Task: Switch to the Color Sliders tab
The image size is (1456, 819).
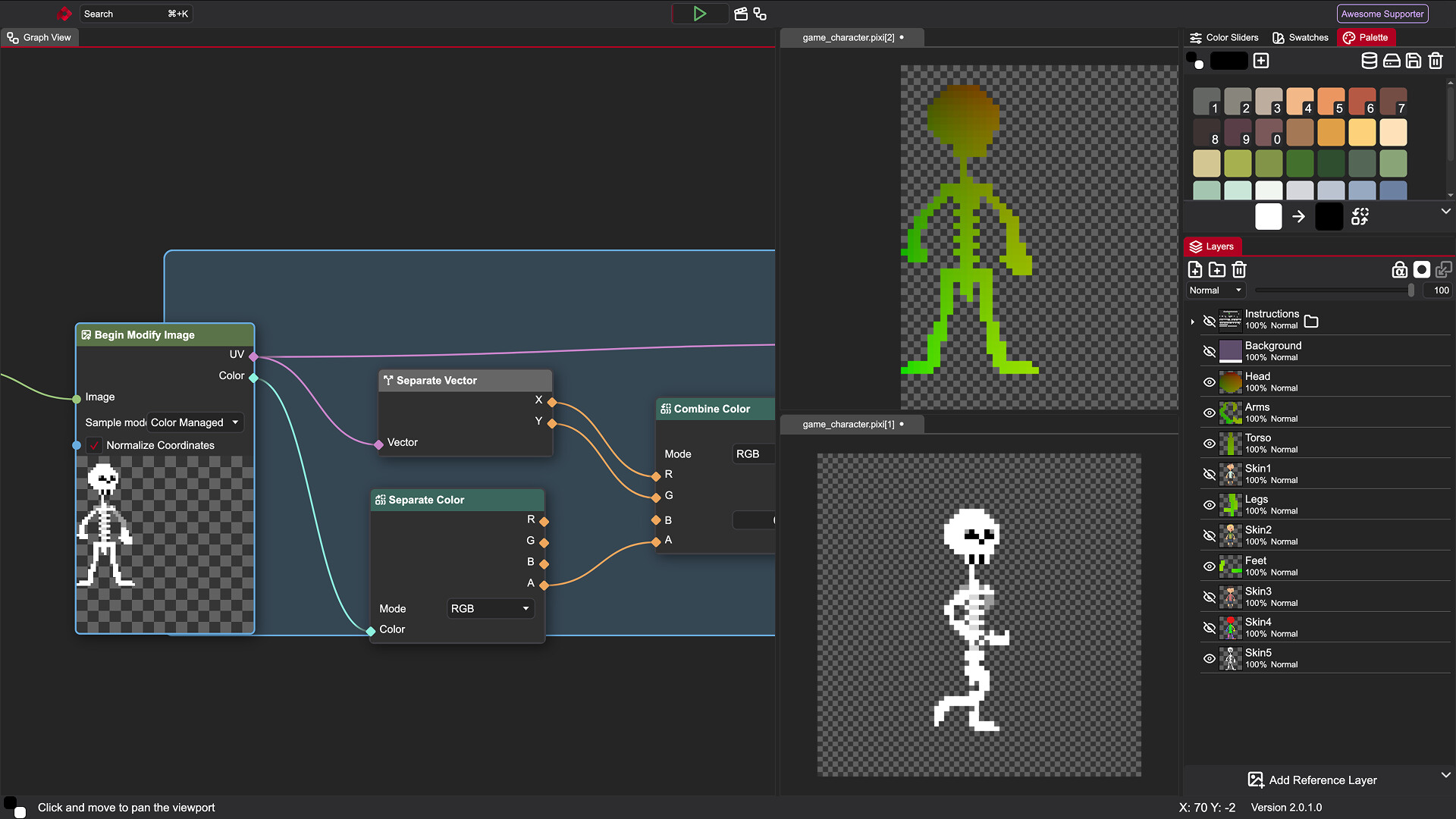Action: click(1223, 37)
